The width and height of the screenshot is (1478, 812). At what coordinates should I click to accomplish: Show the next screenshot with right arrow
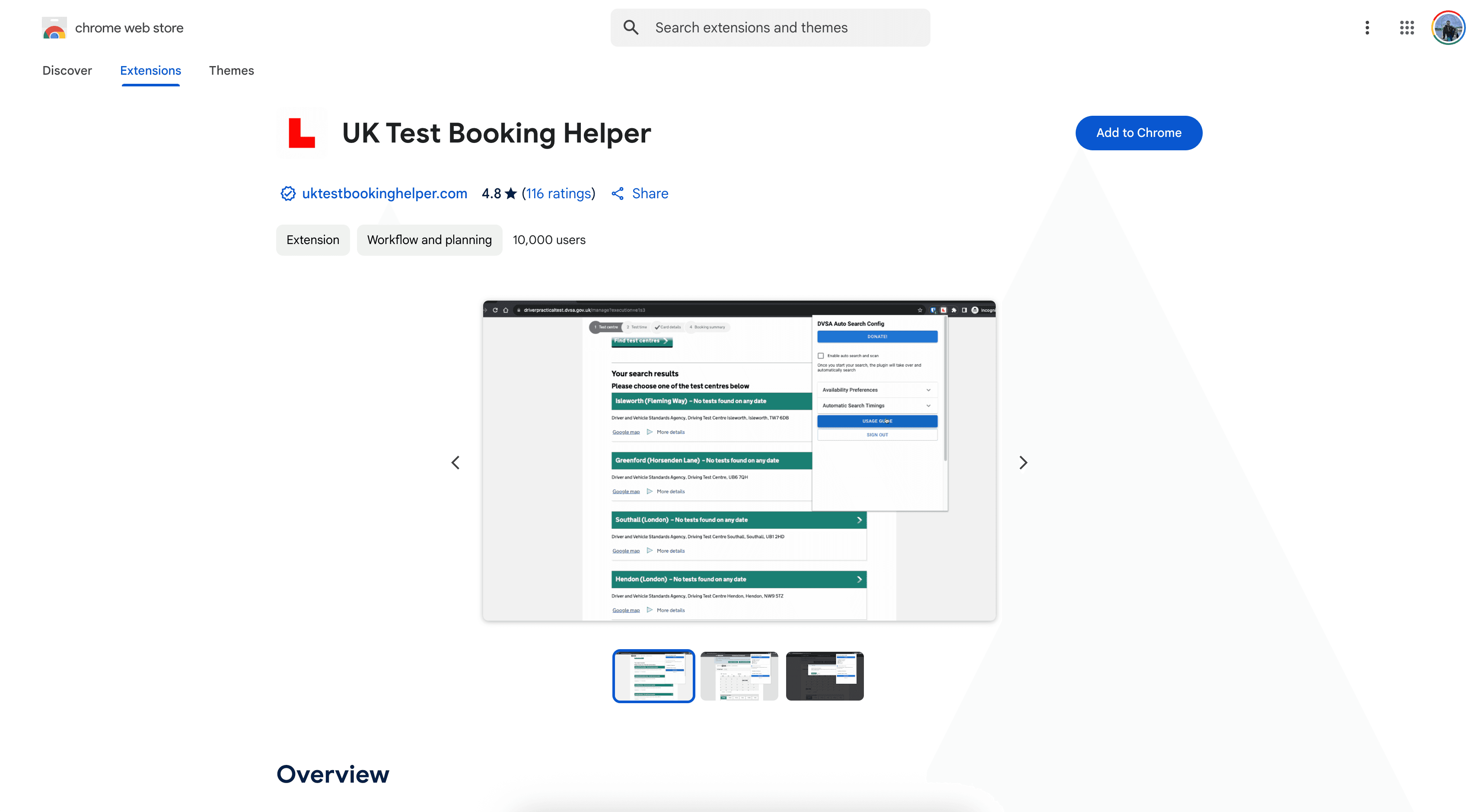[x=1023, y=462]
